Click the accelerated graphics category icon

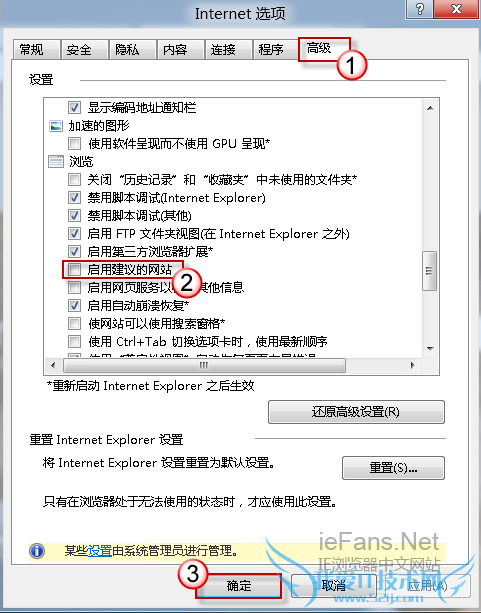click(56, 125)
